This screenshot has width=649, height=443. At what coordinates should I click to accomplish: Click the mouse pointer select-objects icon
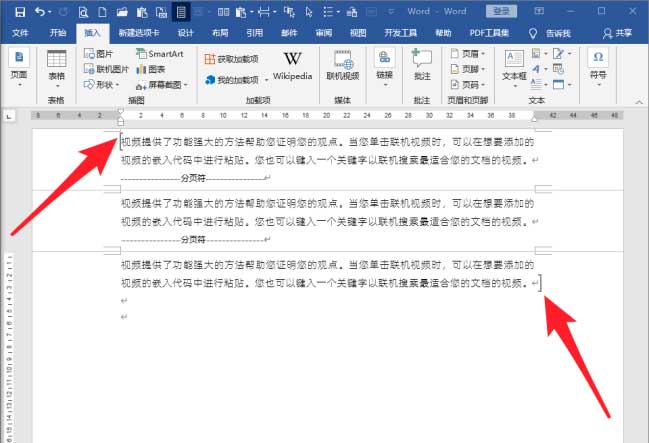pos(309,12)
